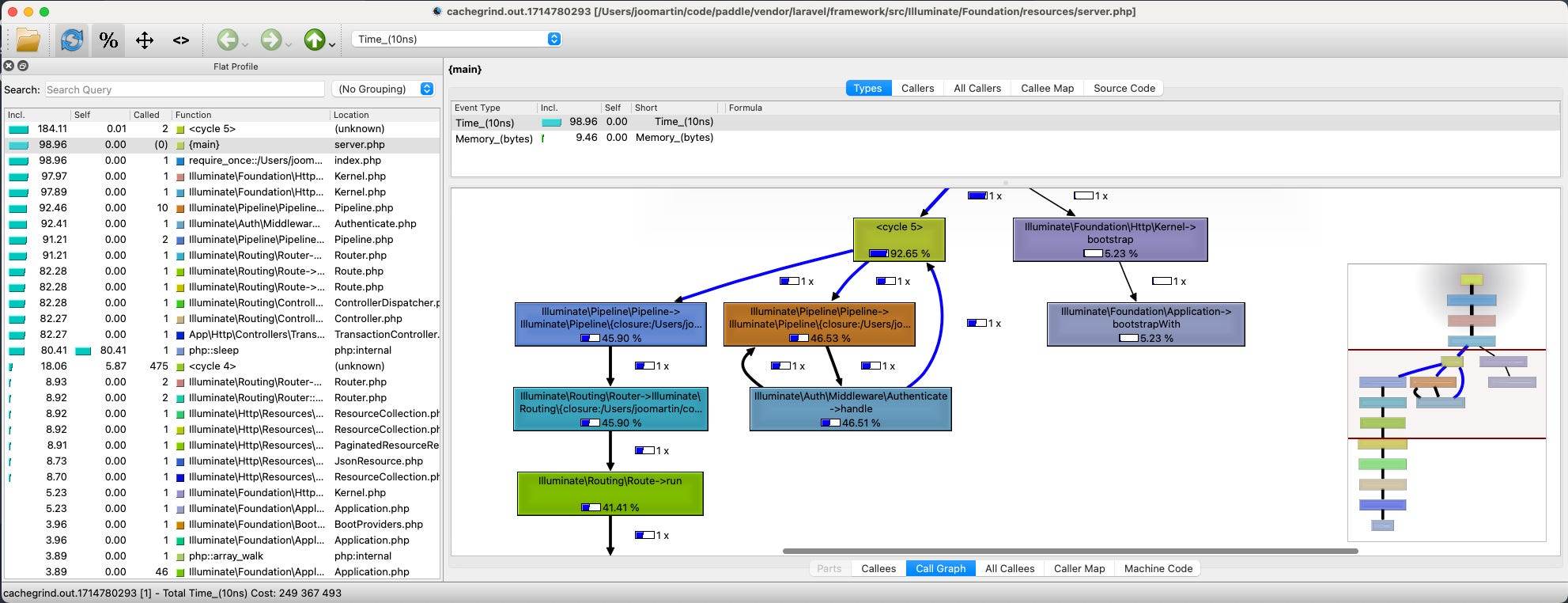Open forward history dropdown arrow
Screen dimensions: 1568x603
click(x=289, y=44)
